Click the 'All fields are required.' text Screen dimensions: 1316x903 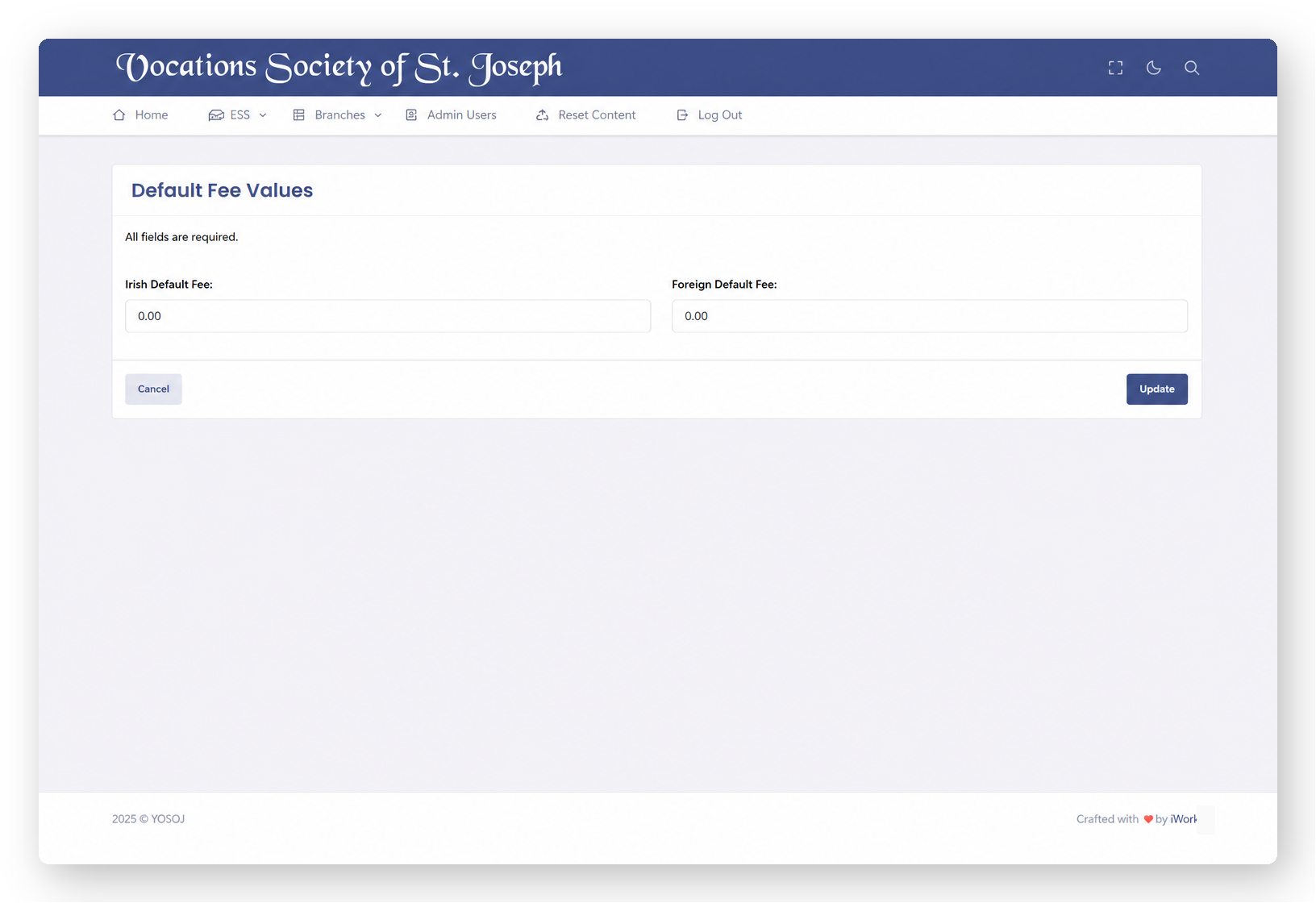click(181, 237)
